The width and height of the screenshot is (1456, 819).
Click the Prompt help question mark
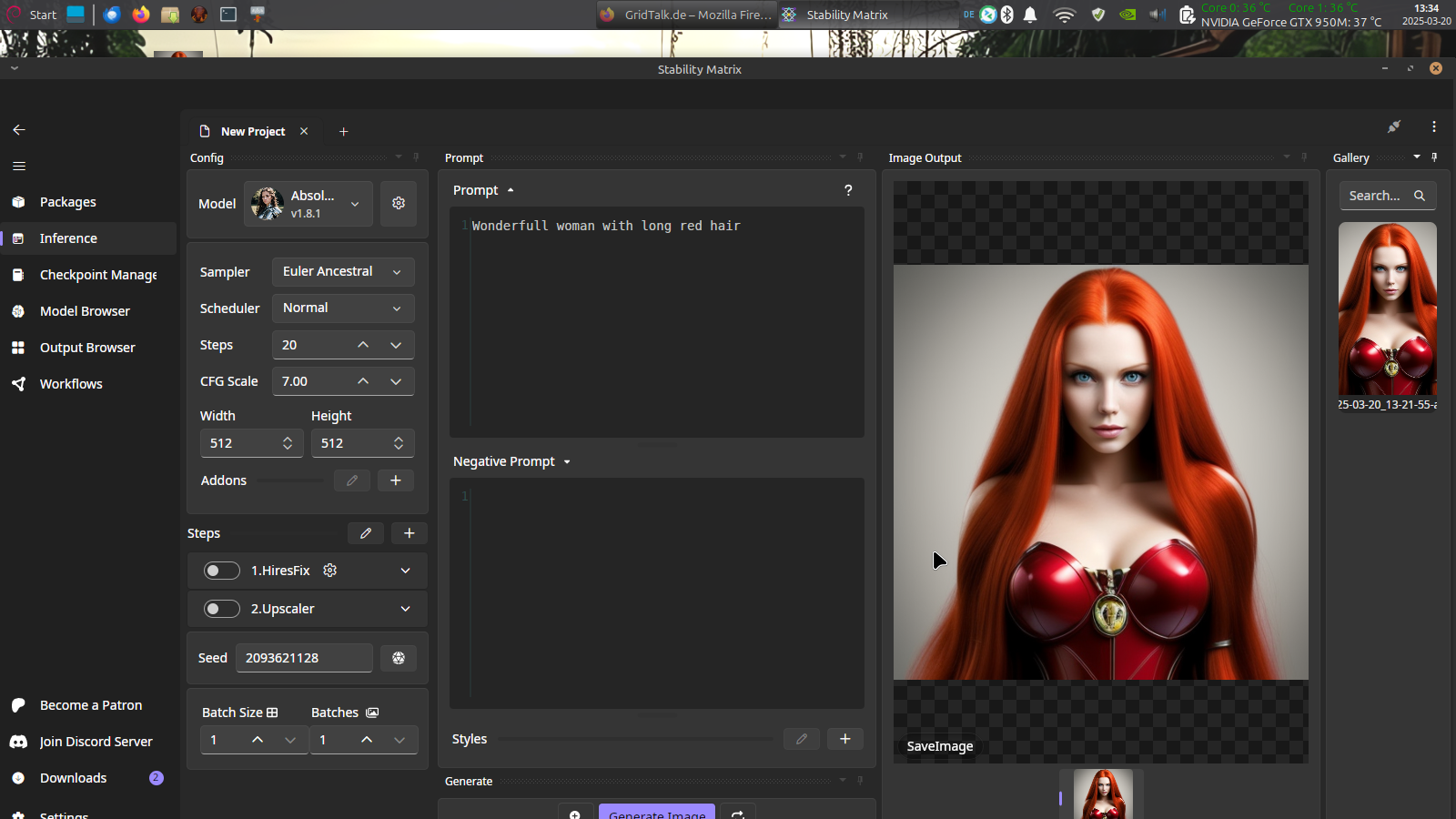[x=848, y=190]
